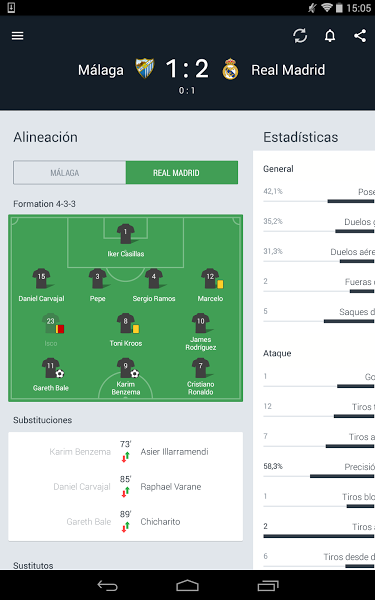Select Iker Casillas goalkeeper shirt icon

pos(126,234)
